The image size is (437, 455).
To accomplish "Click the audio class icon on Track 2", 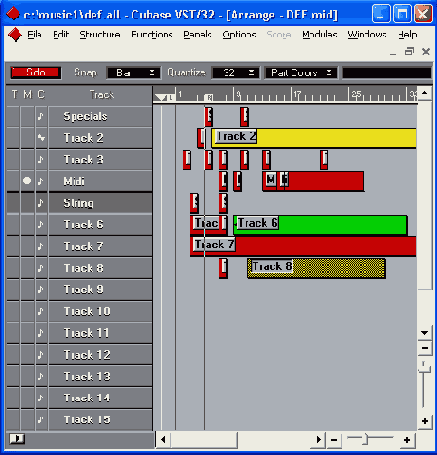I will click(41, 138).
